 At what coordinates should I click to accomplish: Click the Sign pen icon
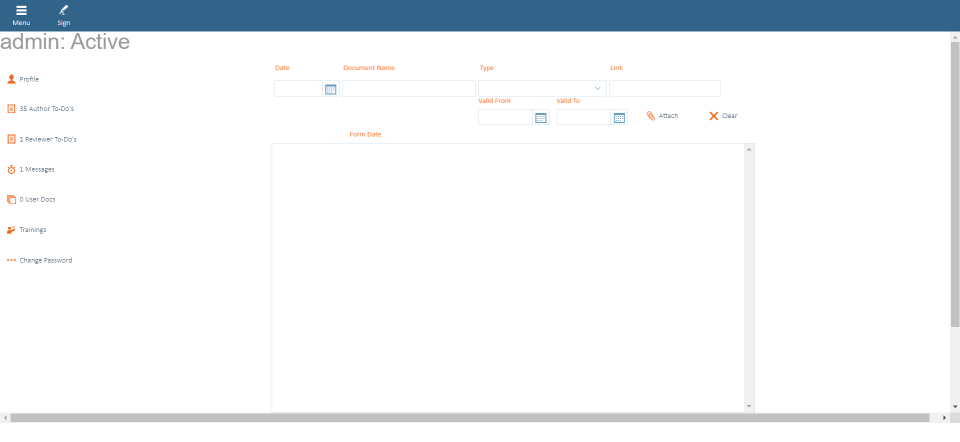pyautogui.click(x=64, y=10)
